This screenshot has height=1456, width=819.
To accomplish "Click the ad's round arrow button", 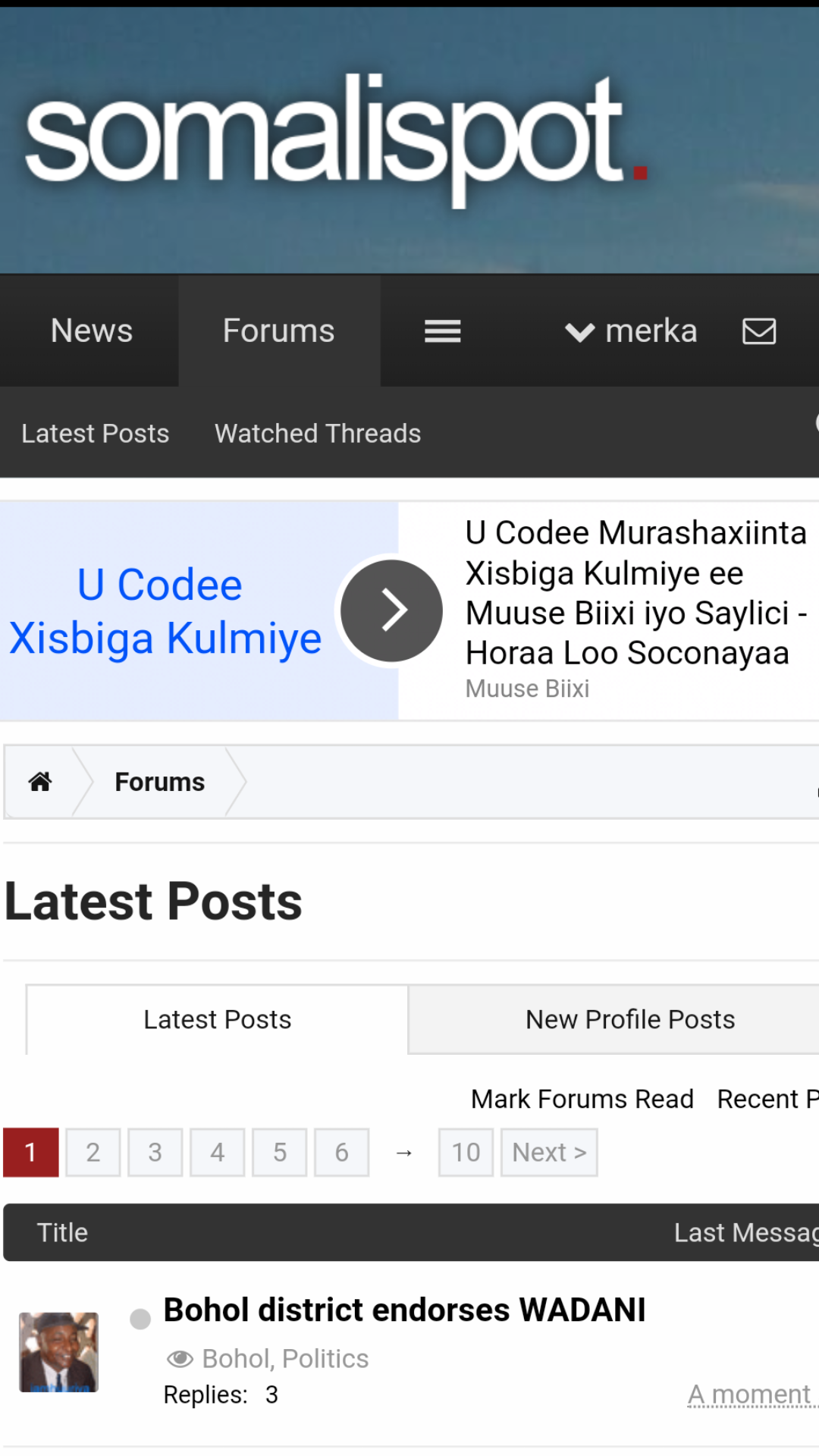I will click(x=391, y=610).
